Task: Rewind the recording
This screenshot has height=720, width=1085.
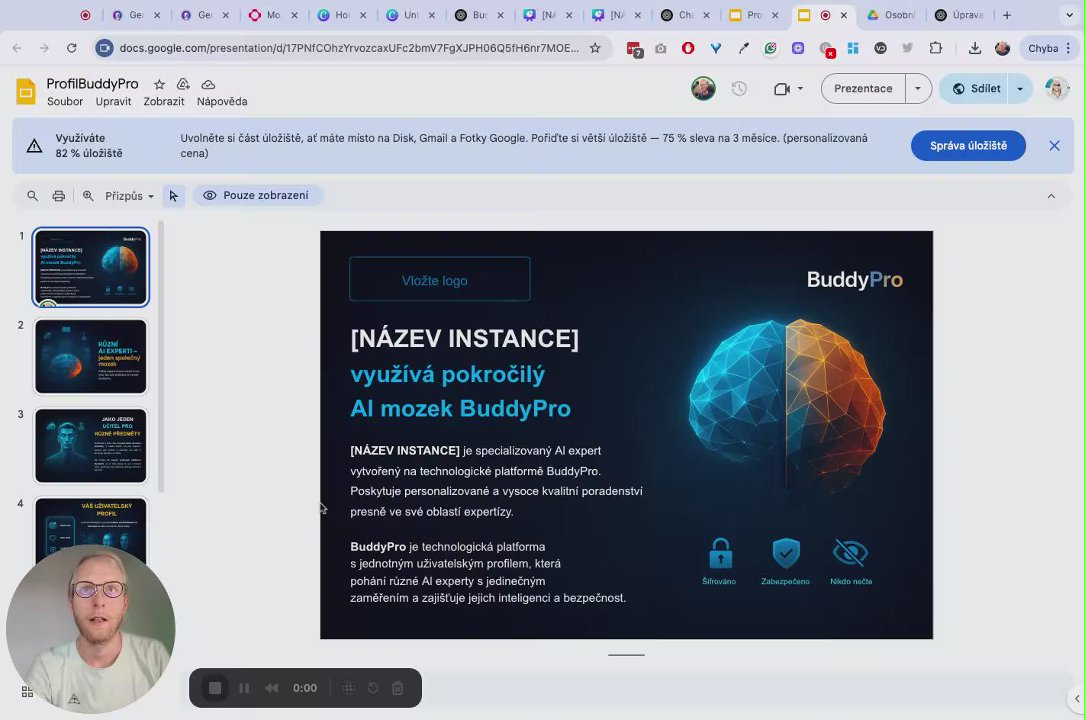Action: coord(271,687)
